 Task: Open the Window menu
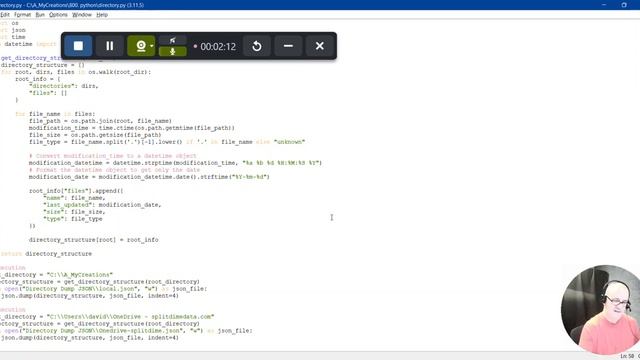point(82,15)
